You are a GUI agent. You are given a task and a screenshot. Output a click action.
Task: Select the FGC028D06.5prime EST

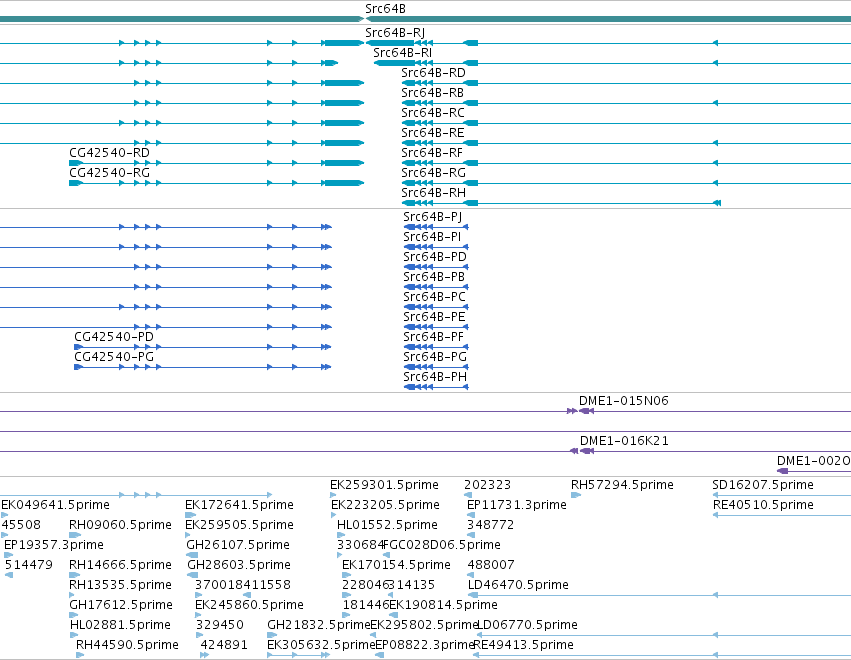coord(442,545)
